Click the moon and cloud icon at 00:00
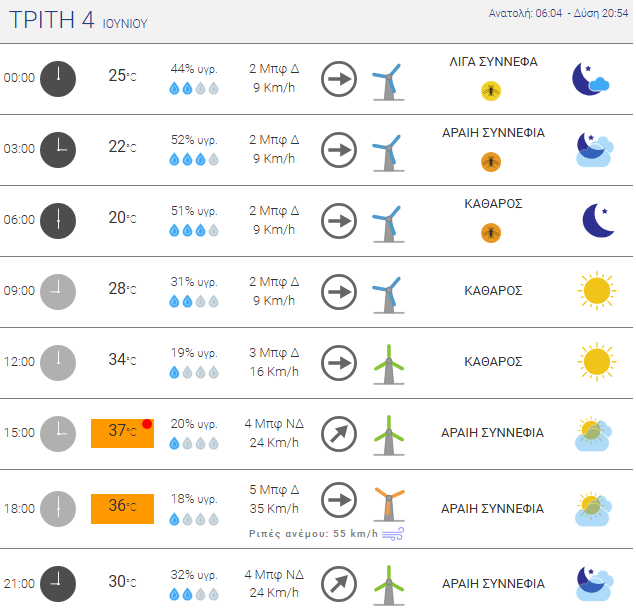This screenshot has height=611, width=636. pyautogui.click(x=591, y=79)
